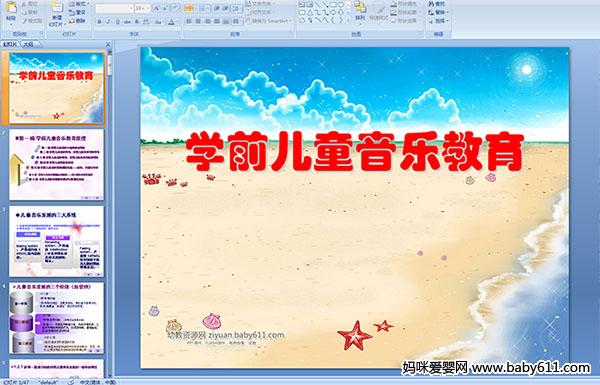This screenshot has height=385, width=600.
Task: Toggle Align Text Right
Action: 208,21
